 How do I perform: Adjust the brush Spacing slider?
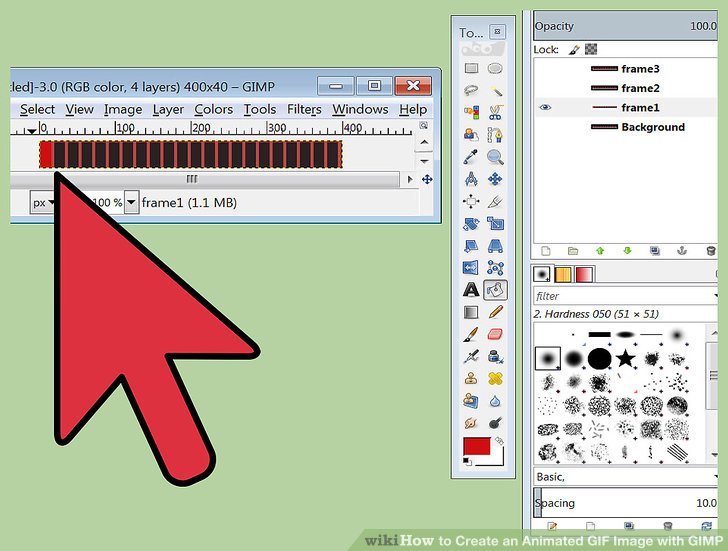click(625, 503)
